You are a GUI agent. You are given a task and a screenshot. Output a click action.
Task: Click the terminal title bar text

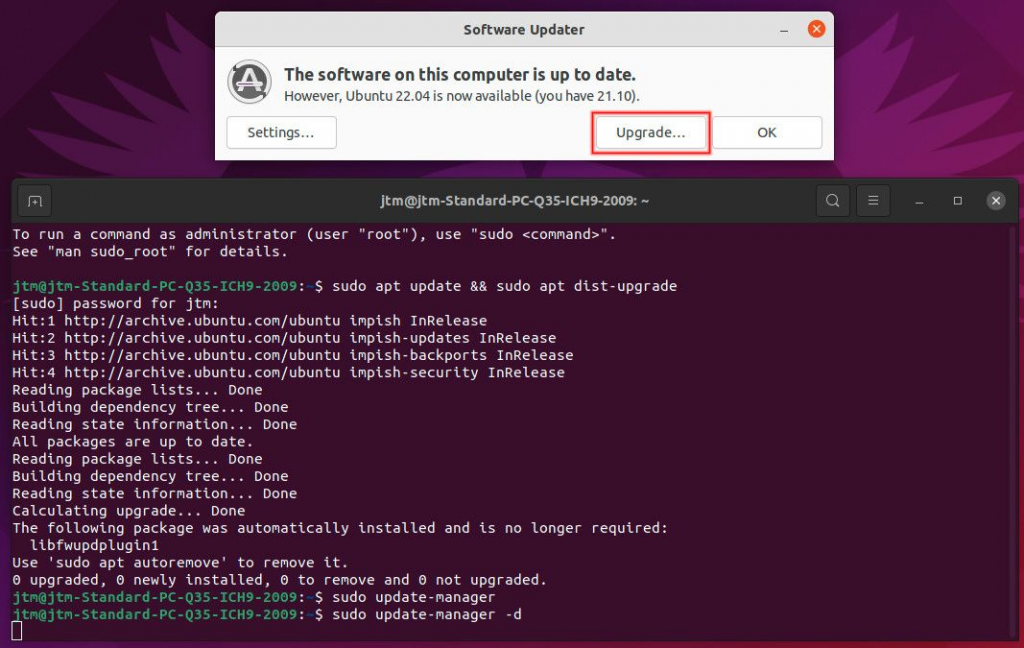(x=515, y=201)
